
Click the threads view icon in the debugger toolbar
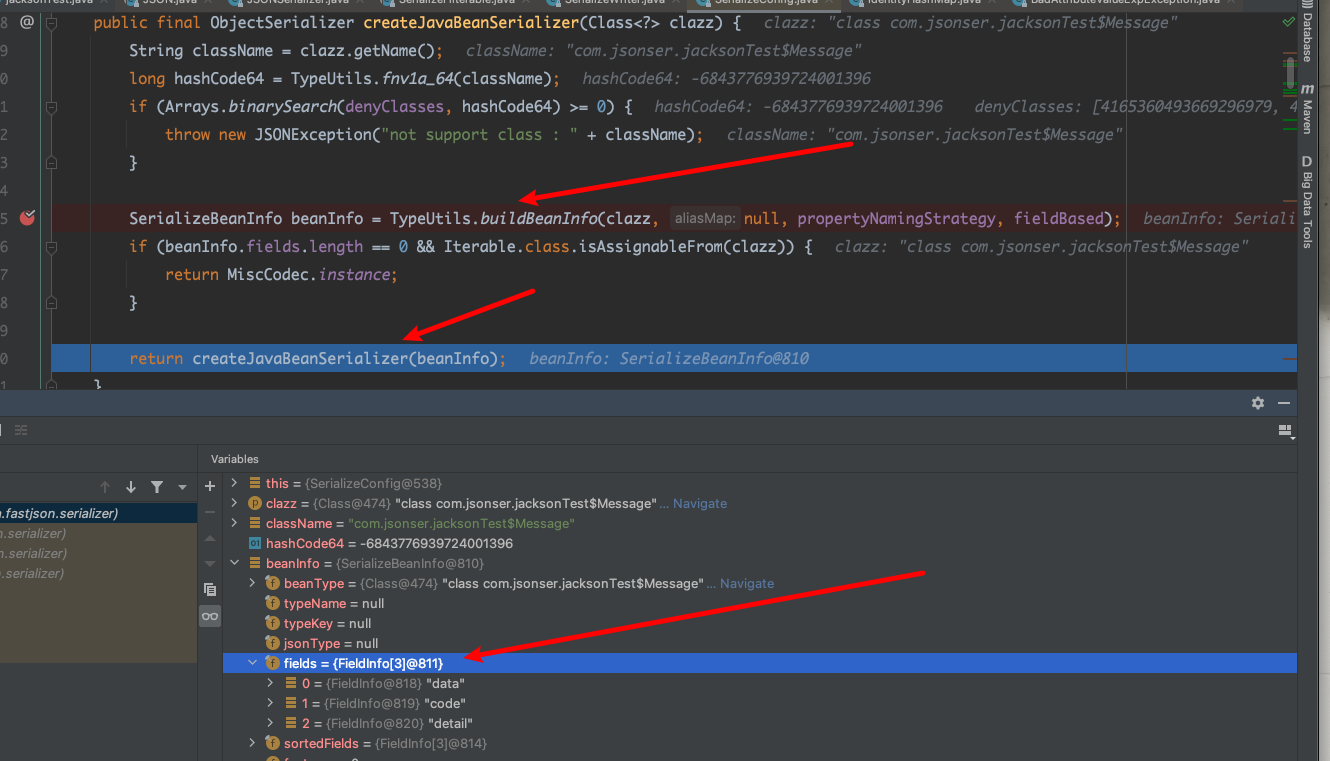(20, 430)
